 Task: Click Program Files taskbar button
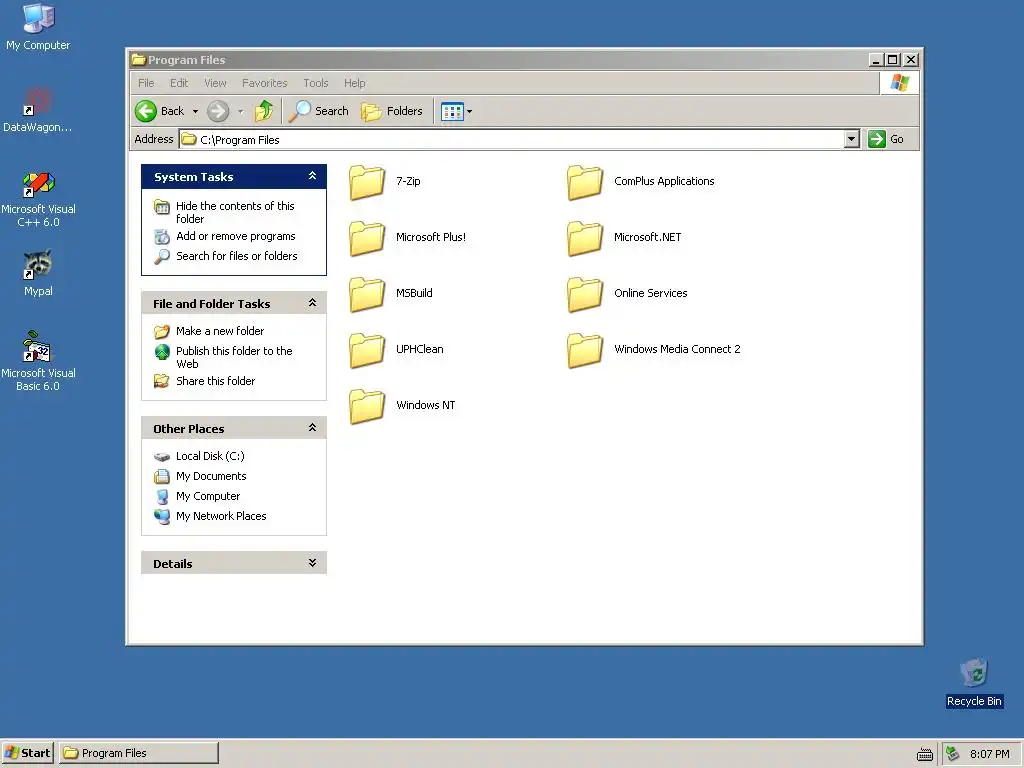[x=138, y=753]
